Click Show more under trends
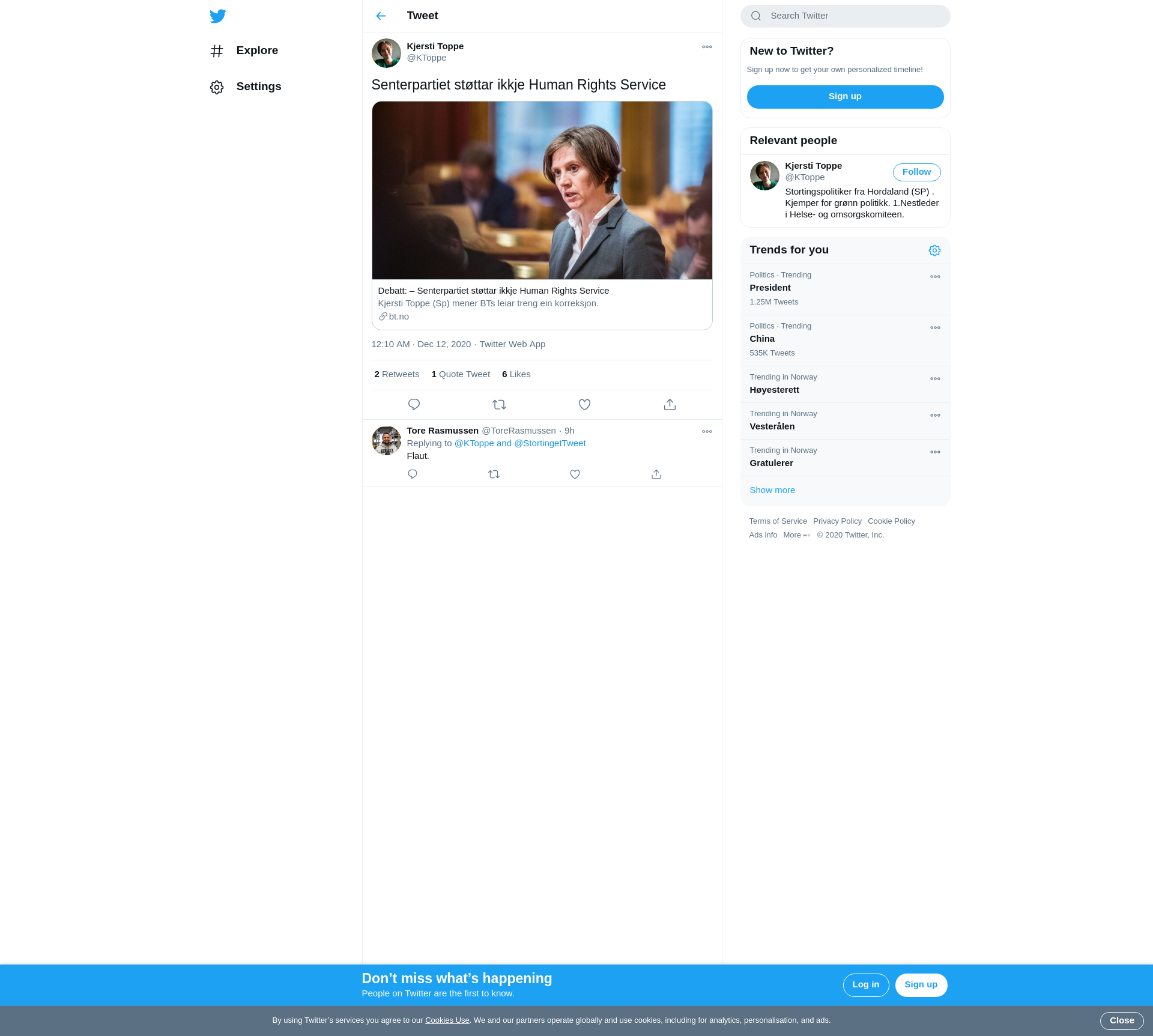 (x=772, y=490)
